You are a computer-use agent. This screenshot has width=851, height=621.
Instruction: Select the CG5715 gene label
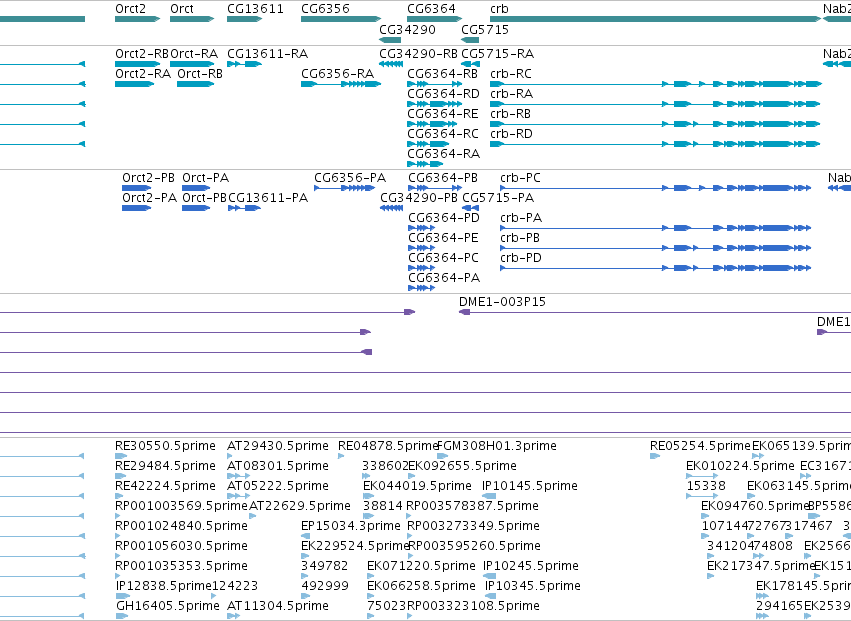coord(485,29)
